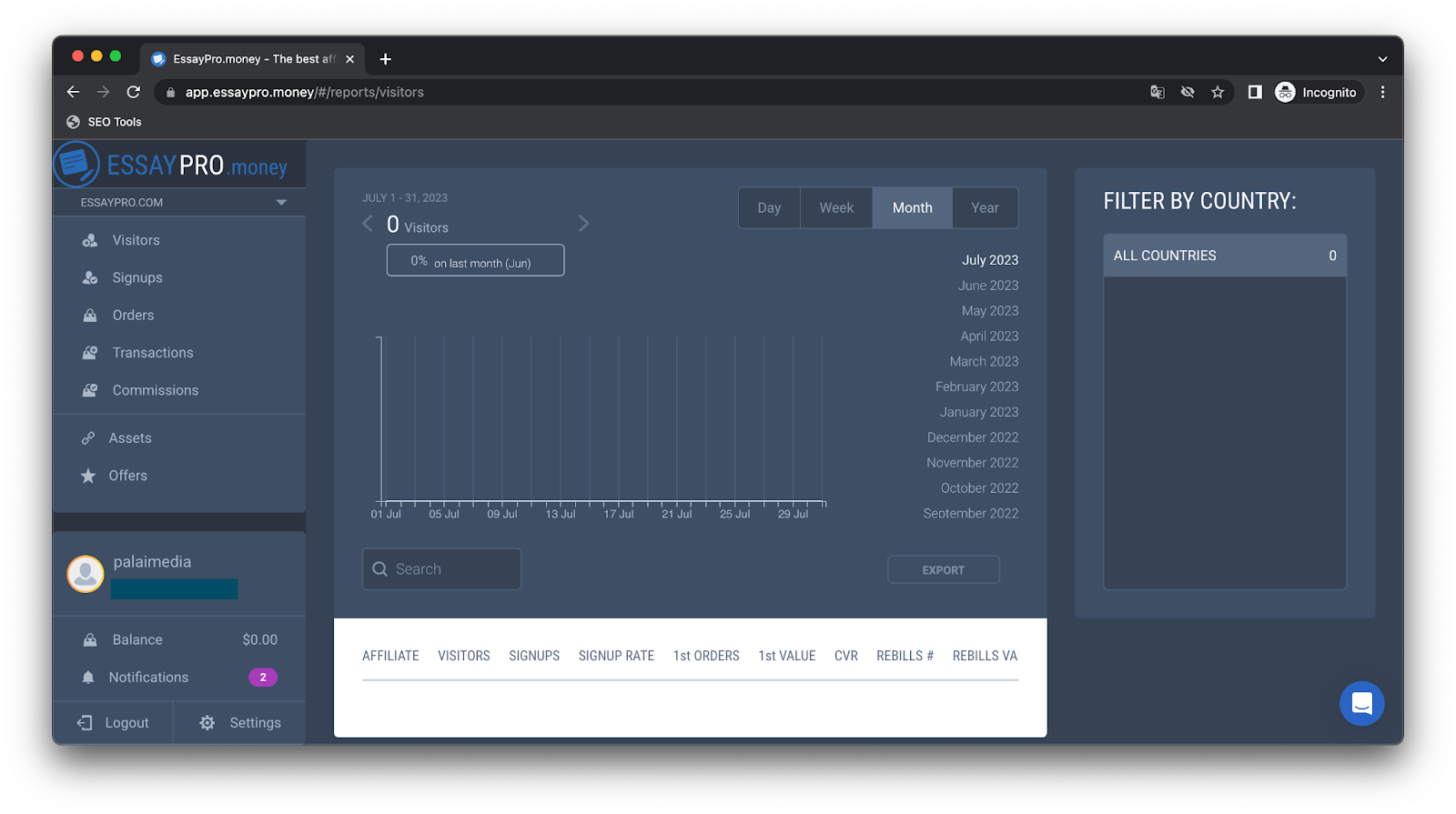1456x814 pixels.
Task: Open a new browser tab
Action: tap(386, 59)
